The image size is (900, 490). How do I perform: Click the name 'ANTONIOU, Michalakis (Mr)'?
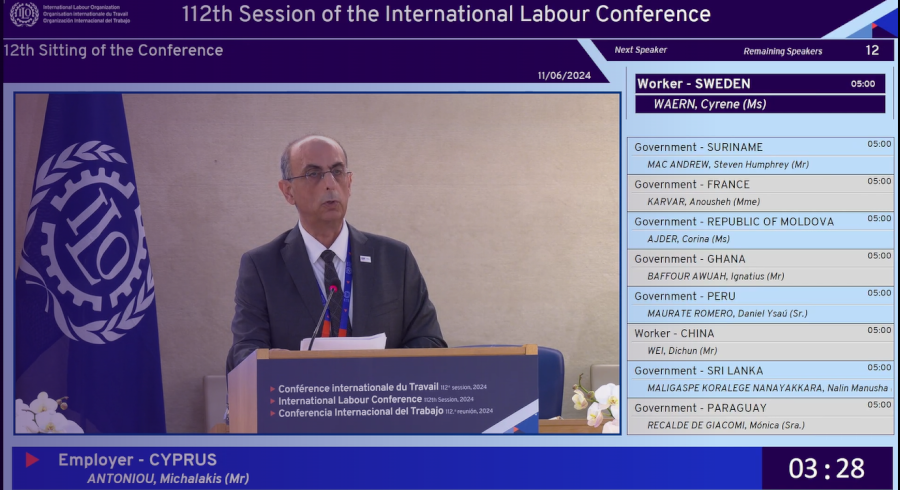coord(168,479)
